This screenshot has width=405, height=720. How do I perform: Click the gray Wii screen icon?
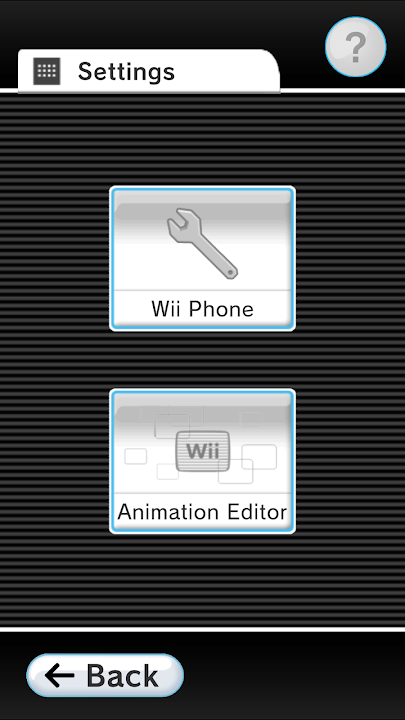[202, 451]
